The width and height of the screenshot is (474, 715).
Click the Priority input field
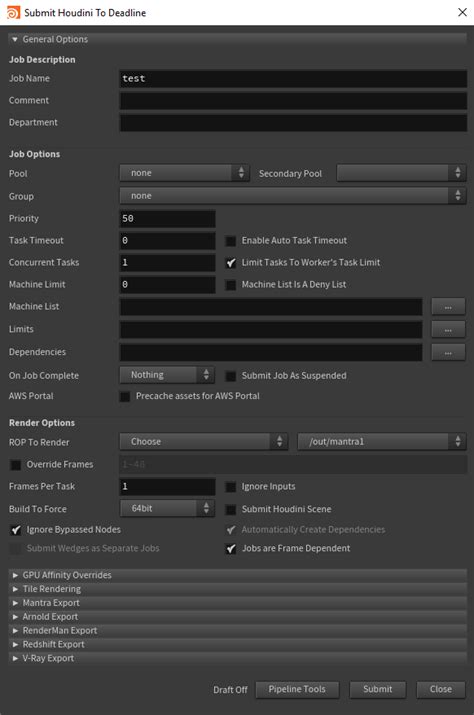click(167, 218)
